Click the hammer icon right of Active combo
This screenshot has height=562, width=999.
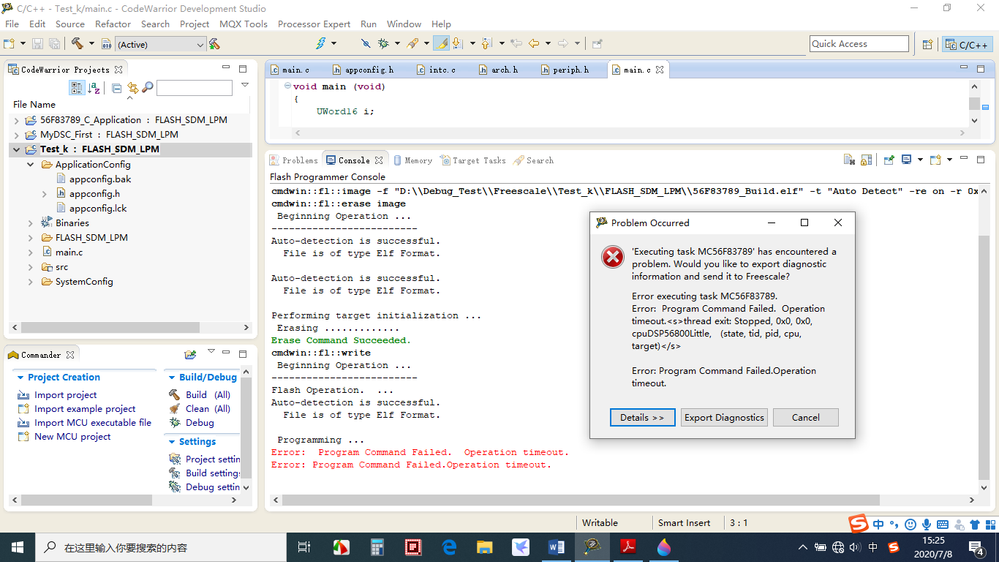tap(215, 44)
